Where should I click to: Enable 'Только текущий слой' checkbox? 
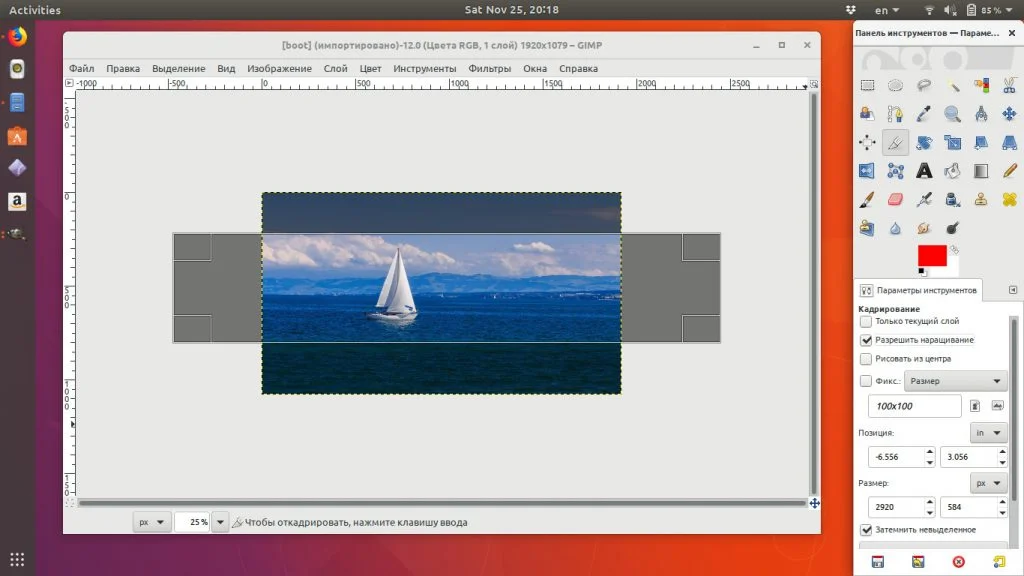(866, 322)
